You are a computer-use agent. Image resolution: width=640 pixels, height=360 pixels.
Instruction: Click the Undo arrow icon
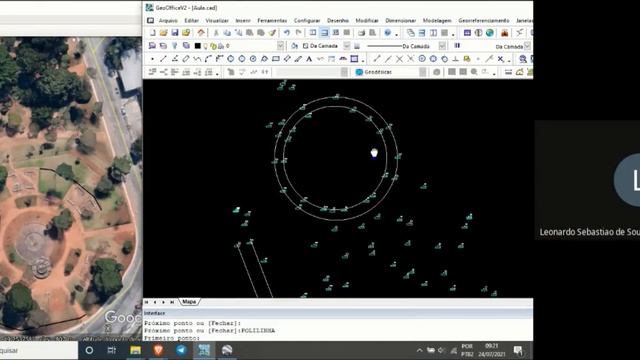point(287,33)
